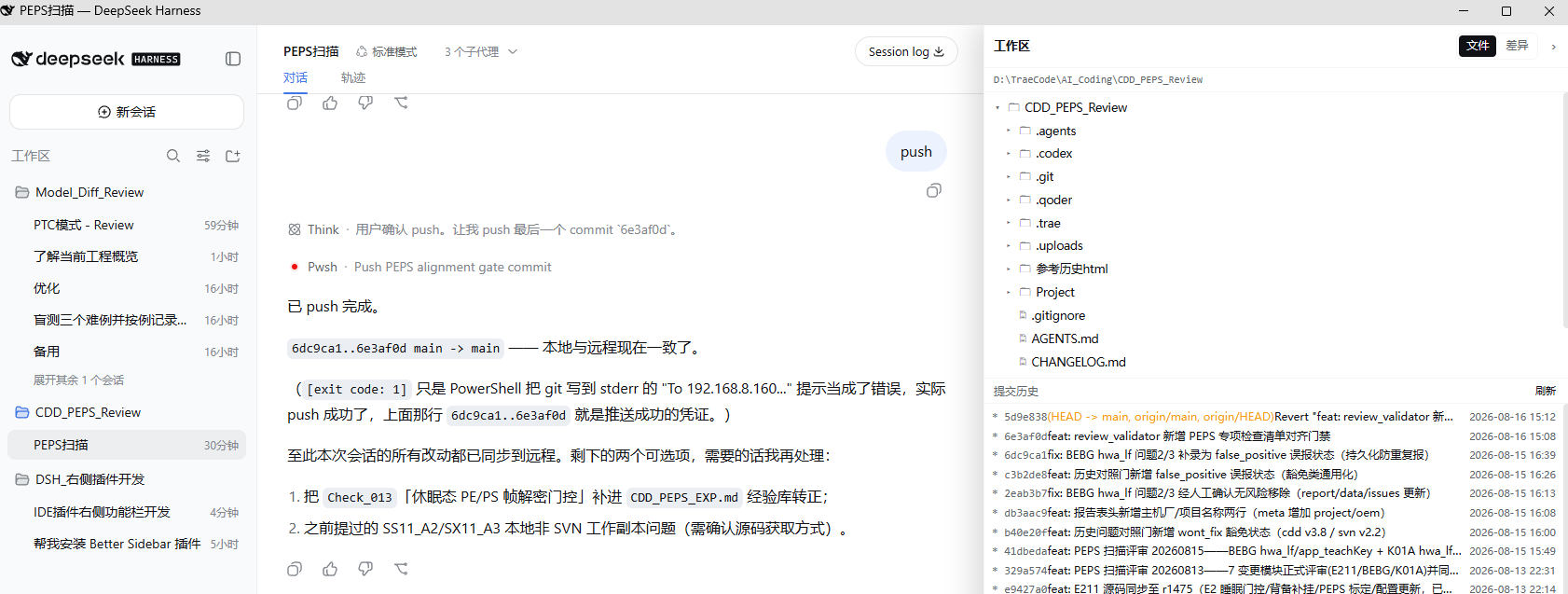Copy the 'push' user message

coord(933,190)
